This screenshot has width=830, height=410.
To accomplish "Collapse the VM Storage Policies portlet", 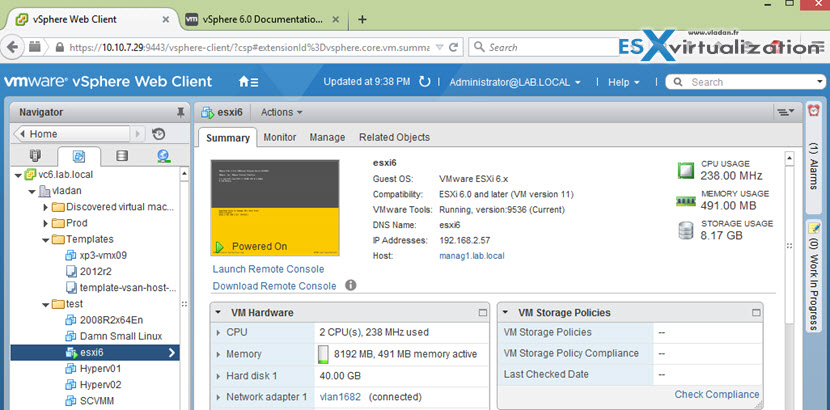I will coord(505,313).
